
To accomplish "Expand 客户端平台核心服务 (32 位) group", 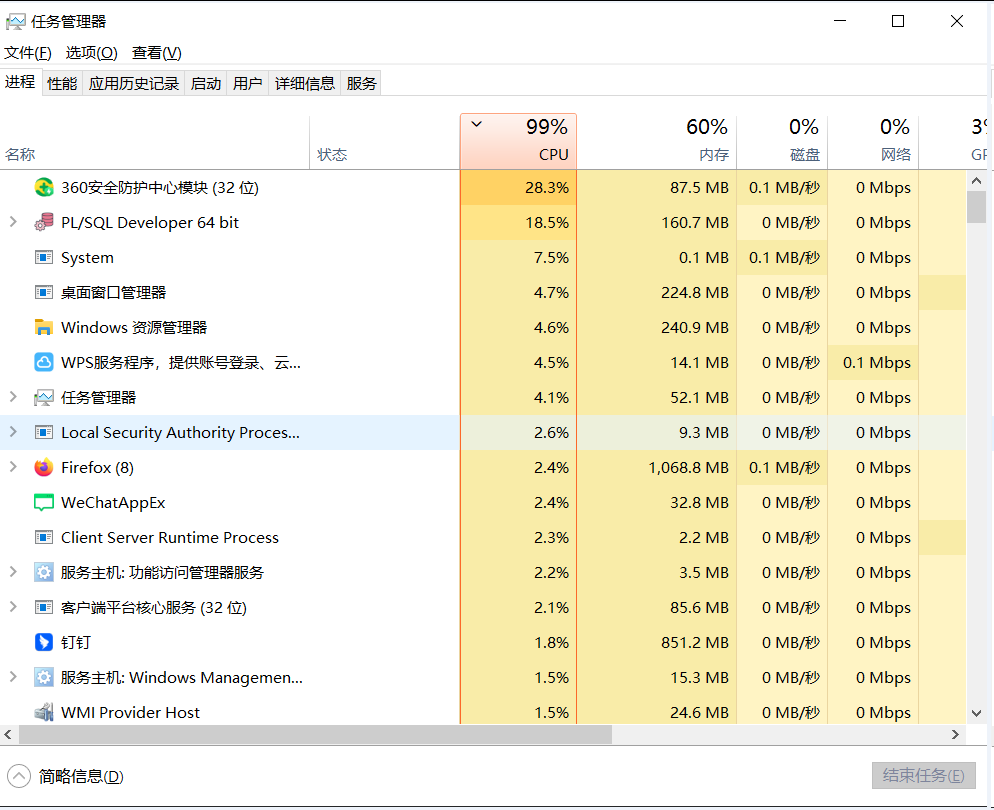I will [x=13, y=607].
